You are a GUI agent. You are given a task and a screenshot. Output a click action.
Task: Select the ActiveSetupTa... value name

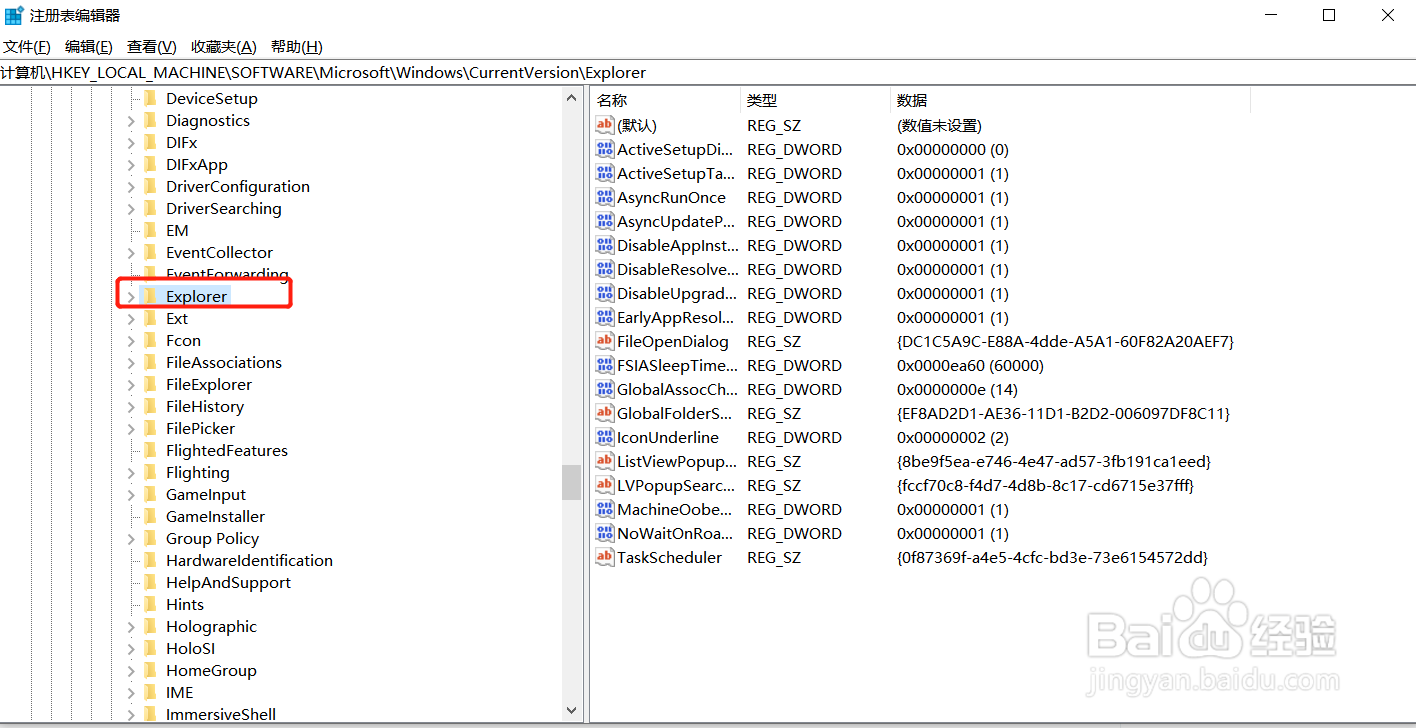pos(676,173)
